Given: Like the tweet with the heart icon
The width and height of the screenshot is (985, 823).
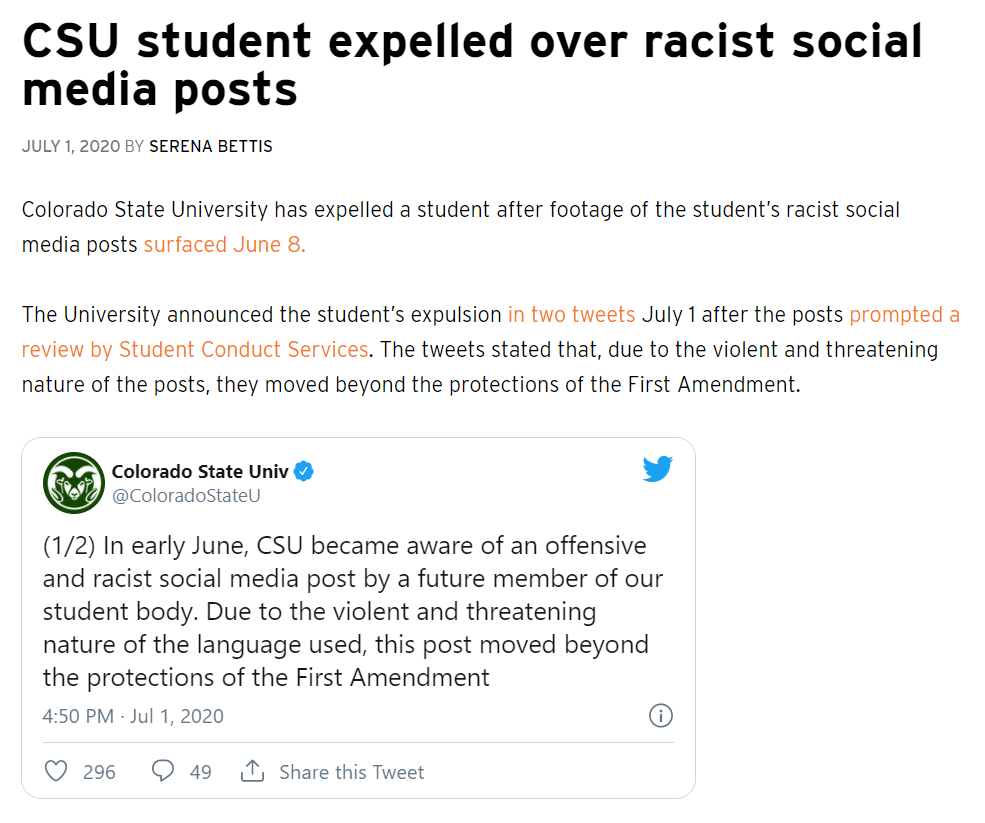Looking at the screenshot, I should tap(57, 771).
